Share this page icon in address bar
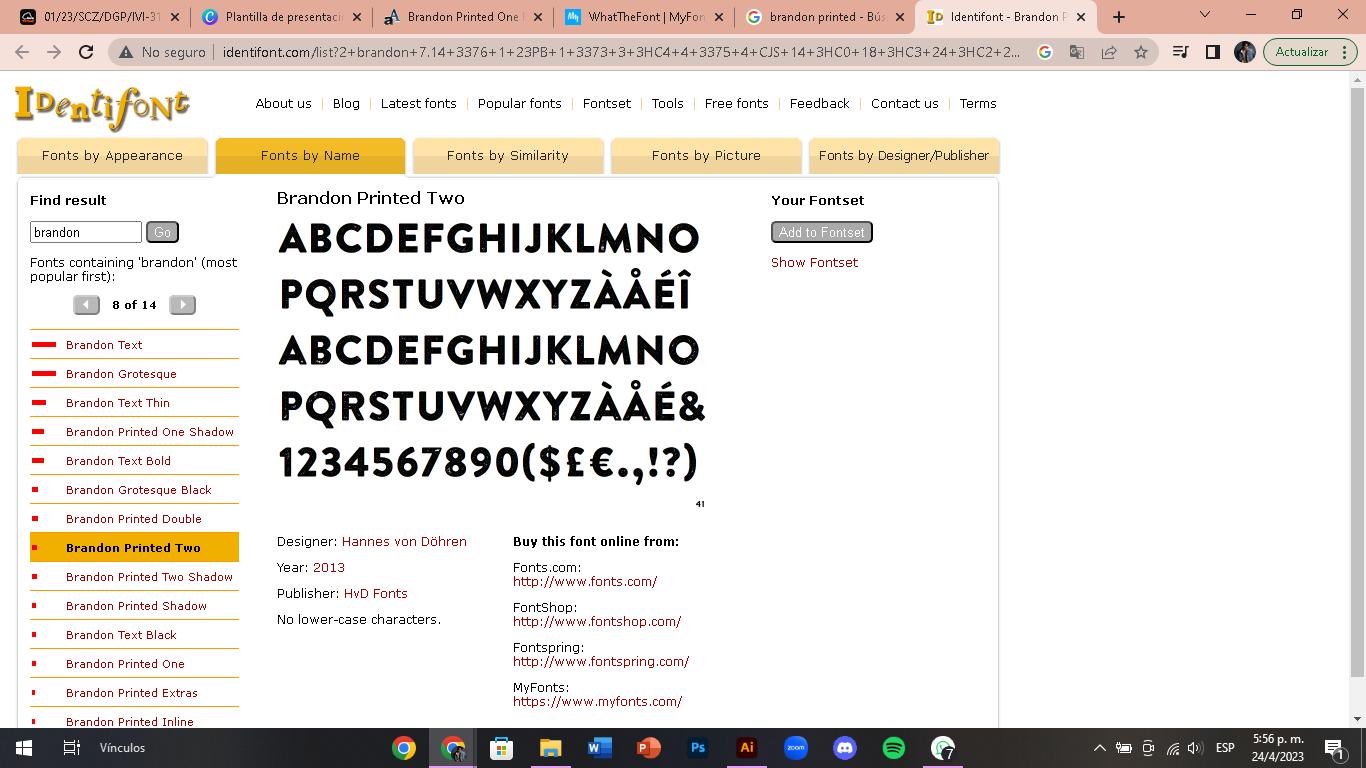The height and width of the screenshot is (768, 1366). (x=1109, y=52)
